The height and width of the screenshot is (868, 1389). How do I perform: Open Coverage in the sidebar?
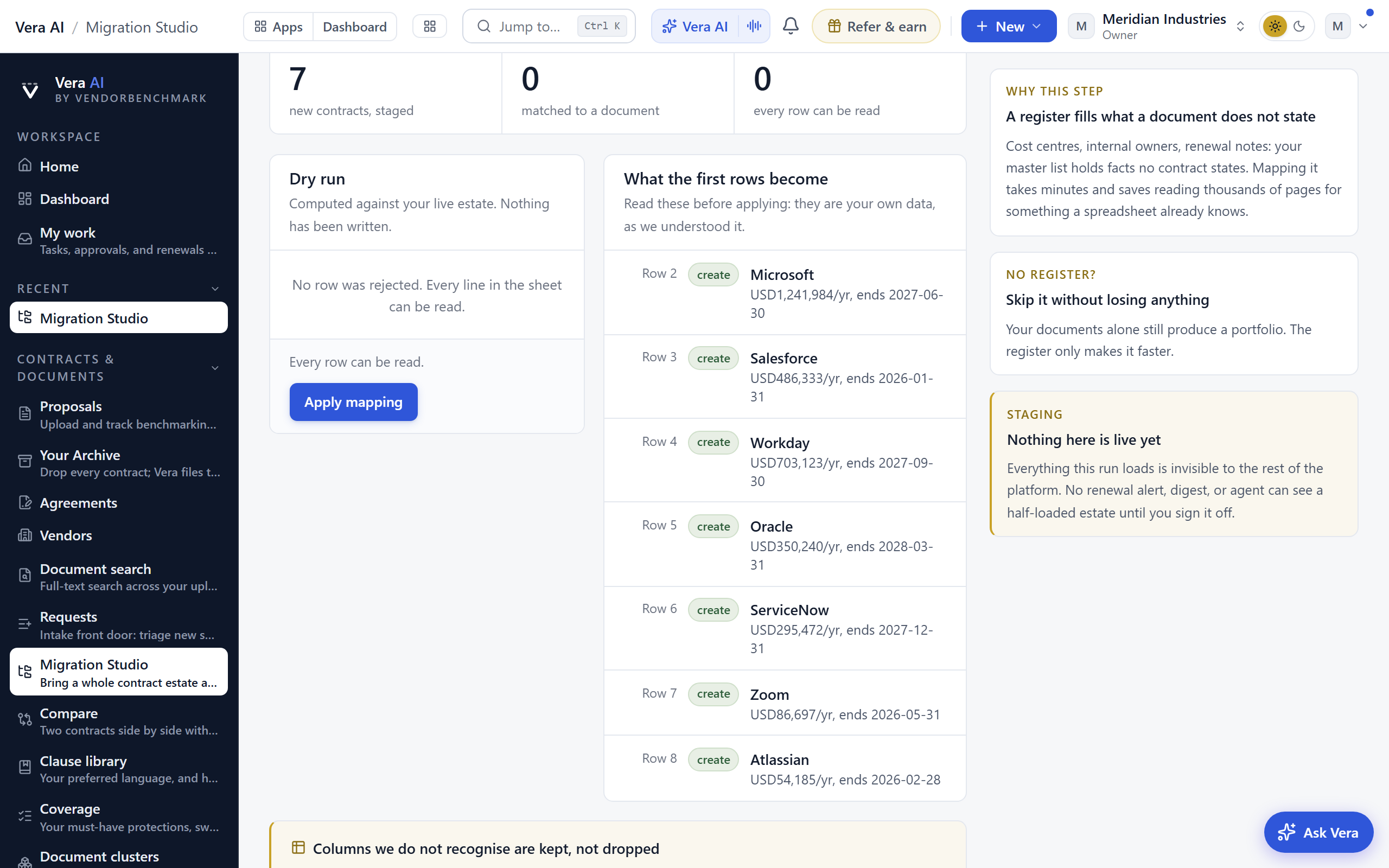119,817
